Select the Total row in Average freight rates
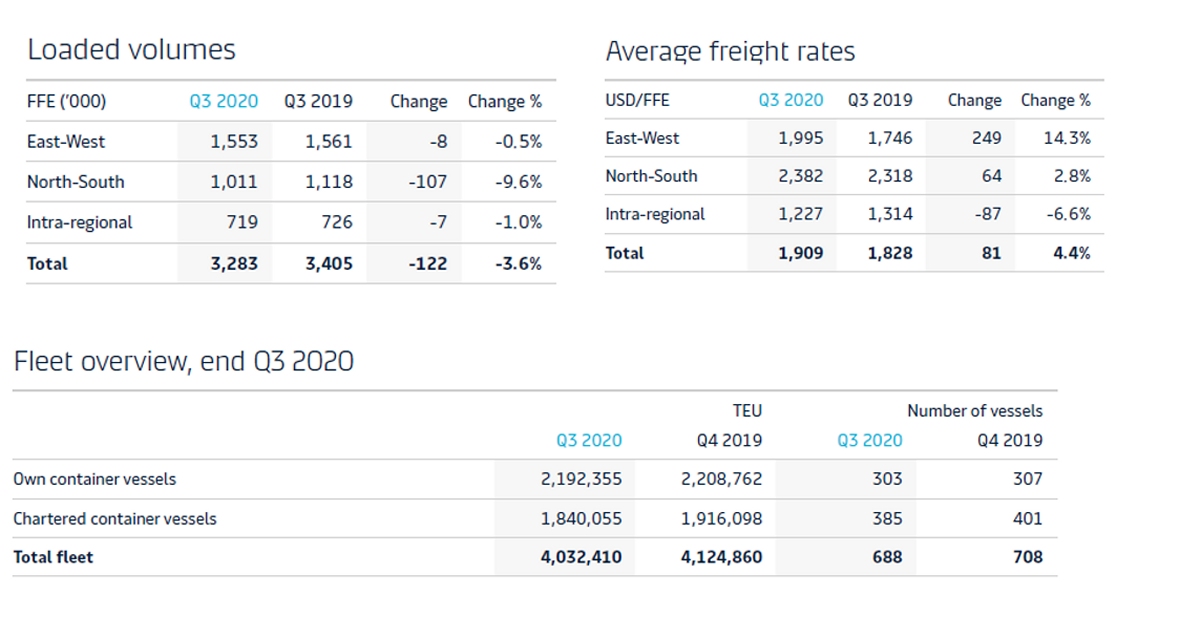This screenshot has height=617, width=1200. tap(623, 252)
